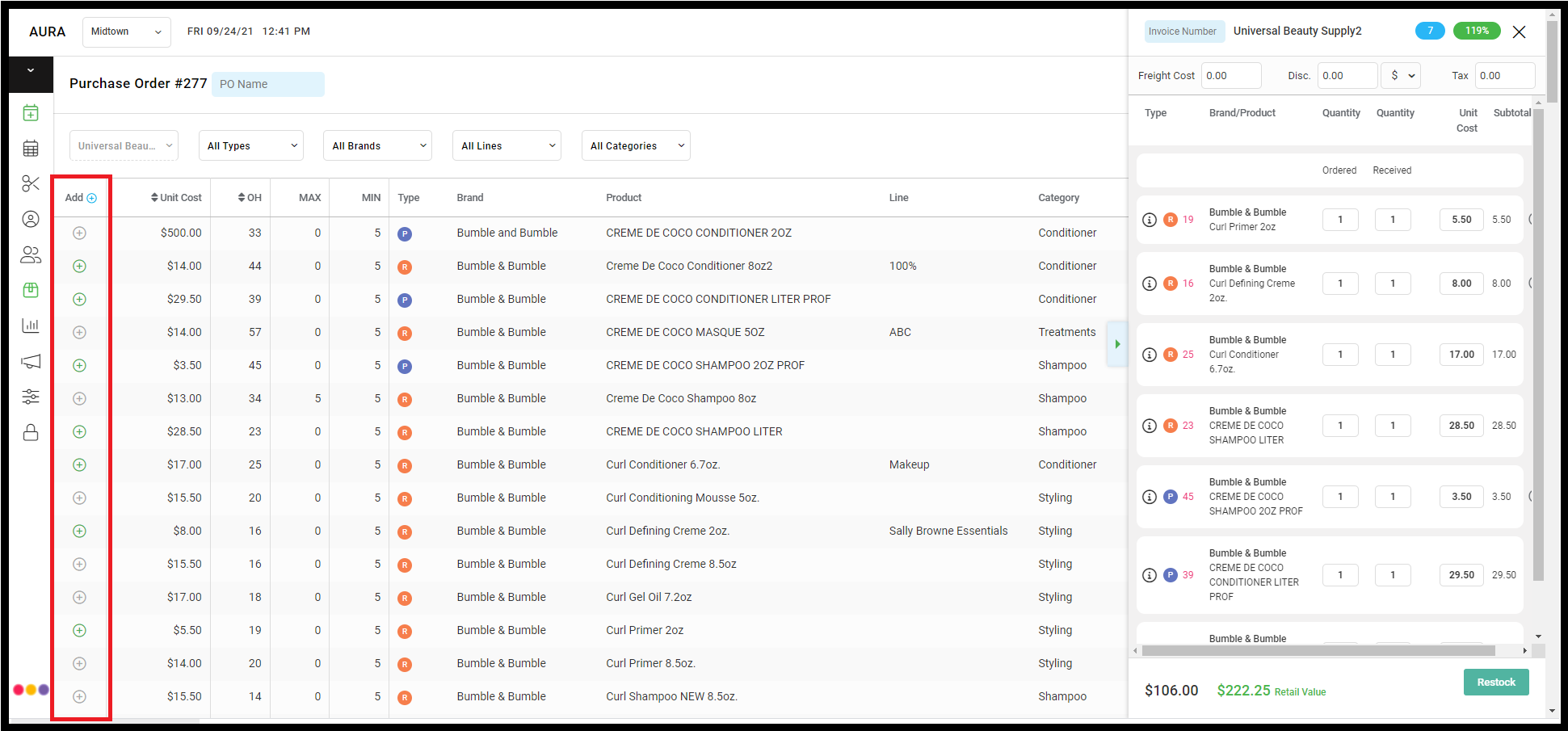
Task: Open the $ discount type dropdown
Action: pos(1401,75)
